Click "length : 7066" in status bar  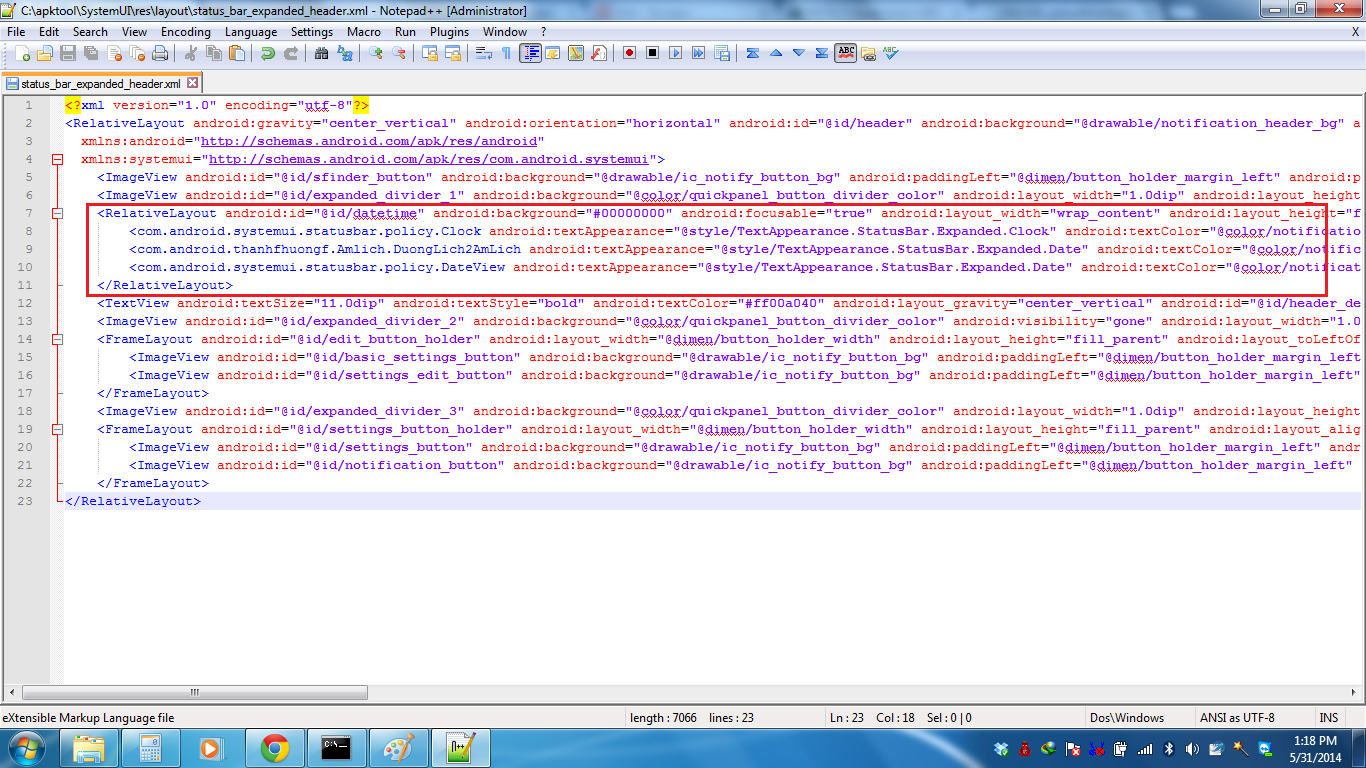[663, 718]
